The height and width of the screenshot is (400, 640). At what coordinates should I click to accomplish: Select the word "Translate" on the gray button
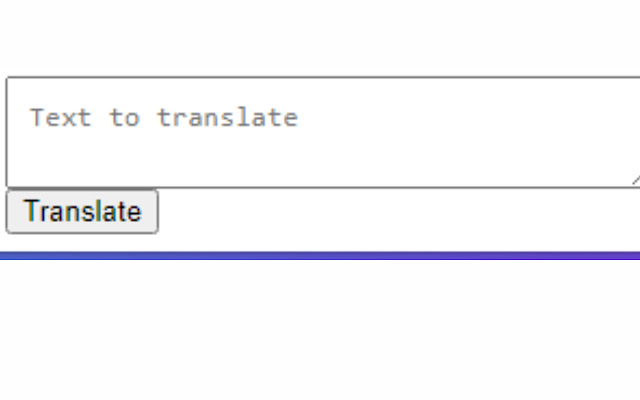point(82,211)
